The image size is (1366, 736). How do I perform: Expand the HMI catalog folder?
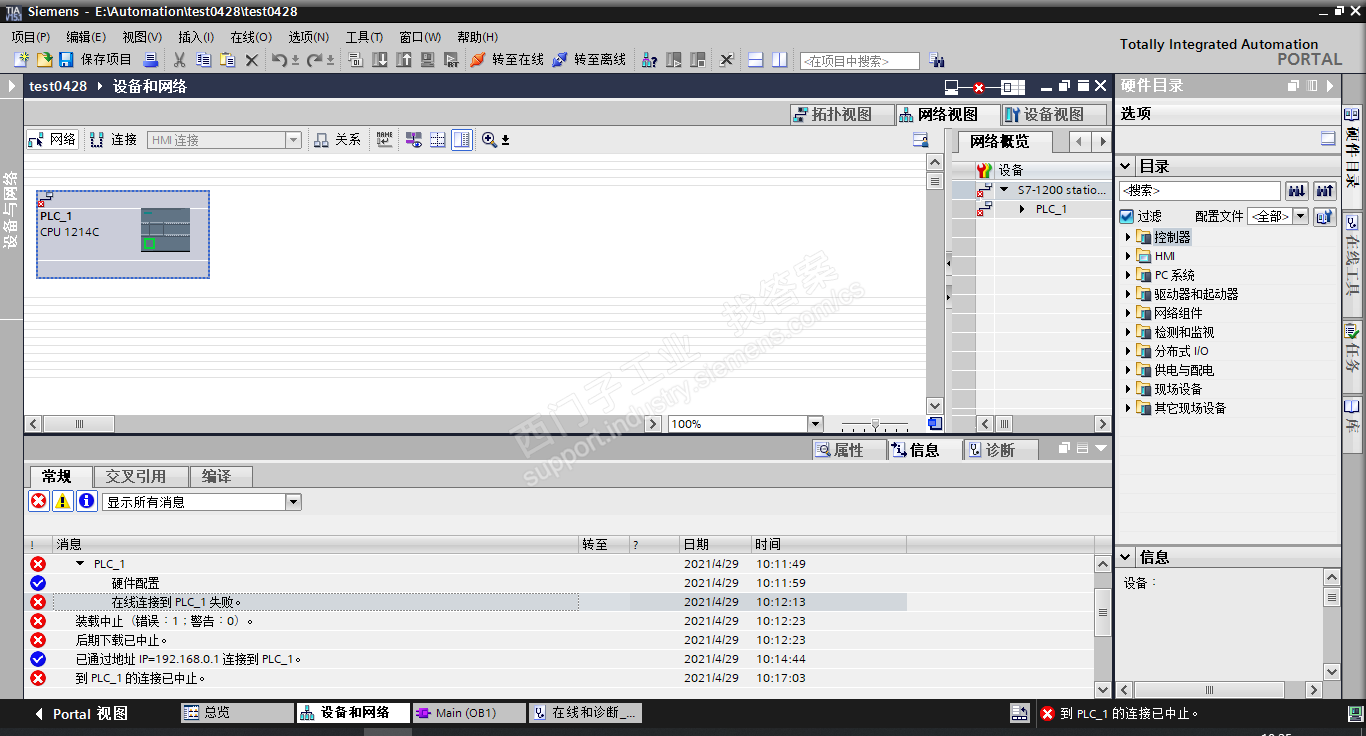[1128, 256]
